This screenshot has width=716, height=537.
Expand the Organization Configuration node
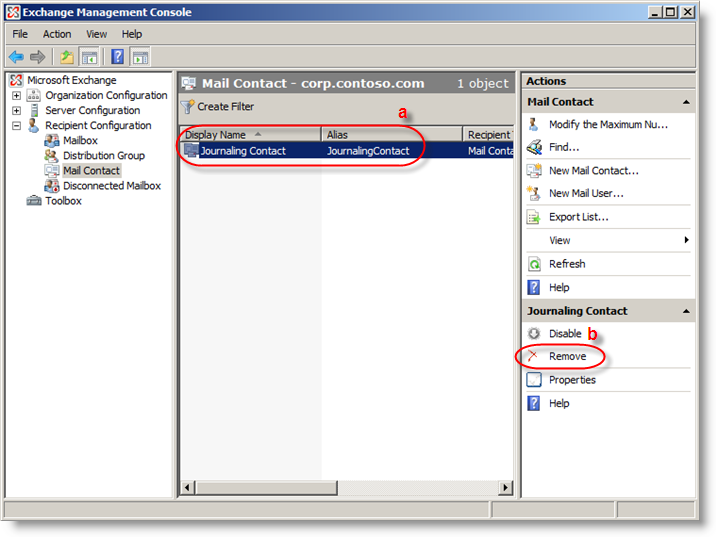pyautogui.click(x=16, y=95)
